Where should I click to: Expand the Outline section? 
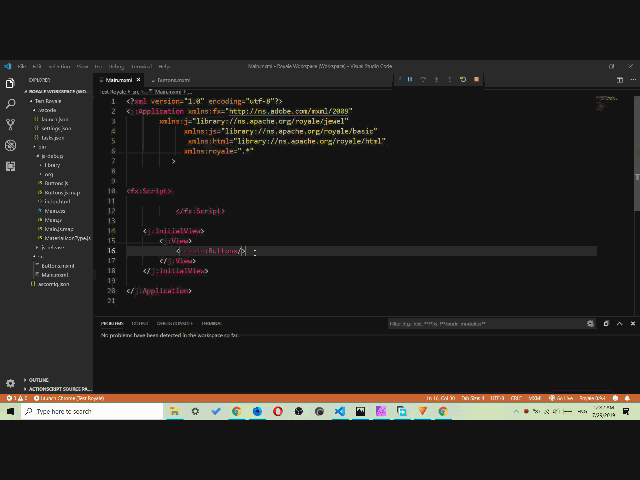click(38, 380)
